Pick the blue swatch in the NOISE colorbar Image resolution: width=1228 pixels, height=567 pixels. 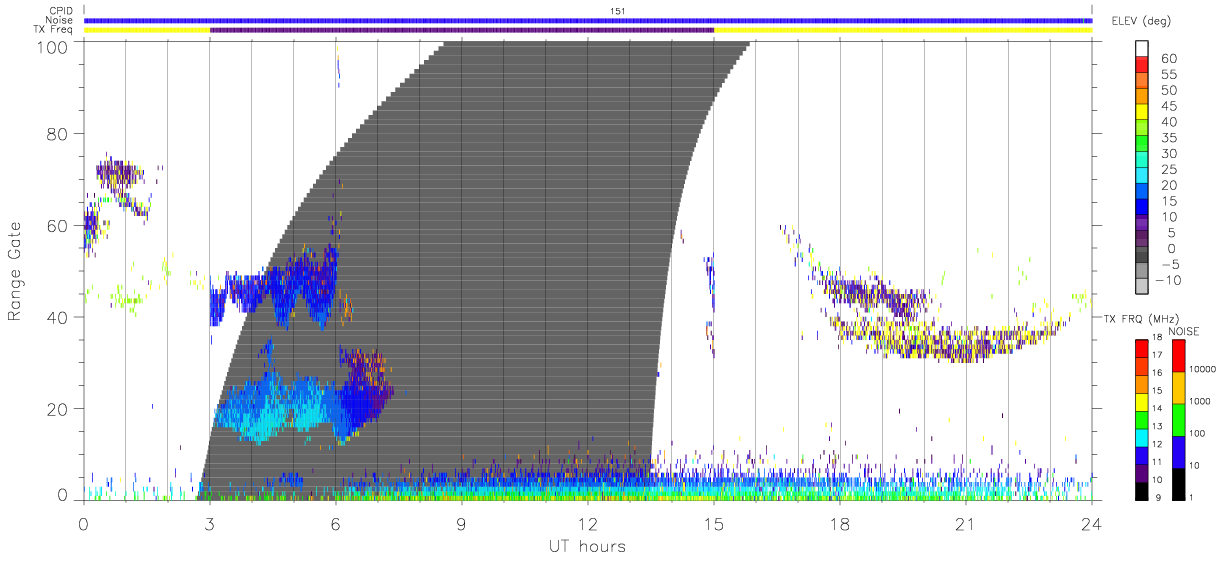[x=1178, y=452]
